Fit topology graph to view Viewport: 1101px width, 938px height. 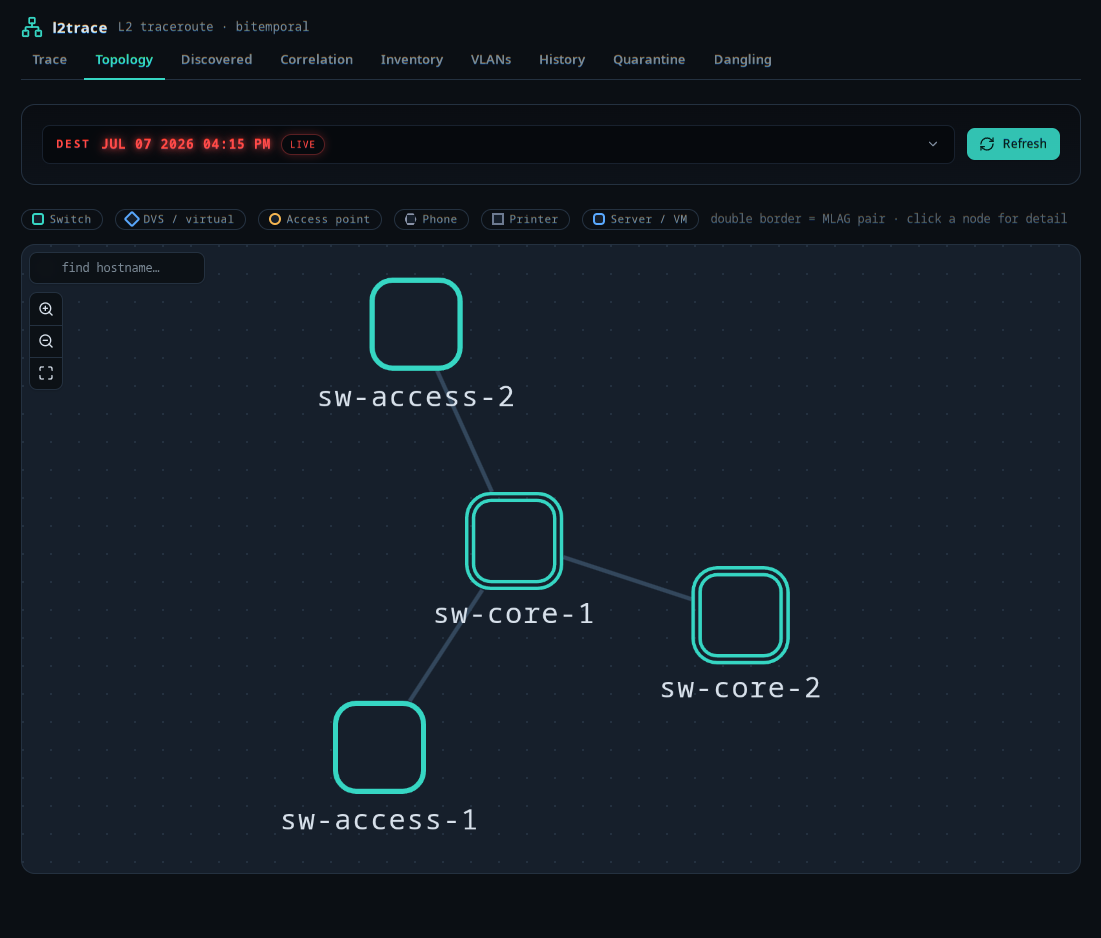point(46,373)
